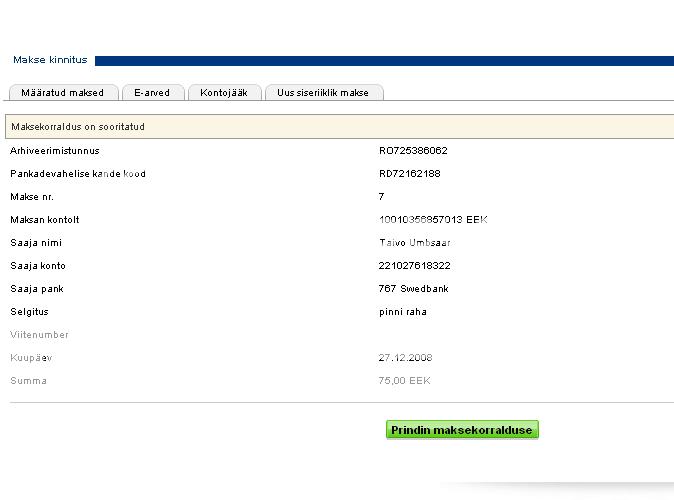Select archive ID value RO725386062
Viewport: 674px width, 500px height.
[x=412, y=151]
